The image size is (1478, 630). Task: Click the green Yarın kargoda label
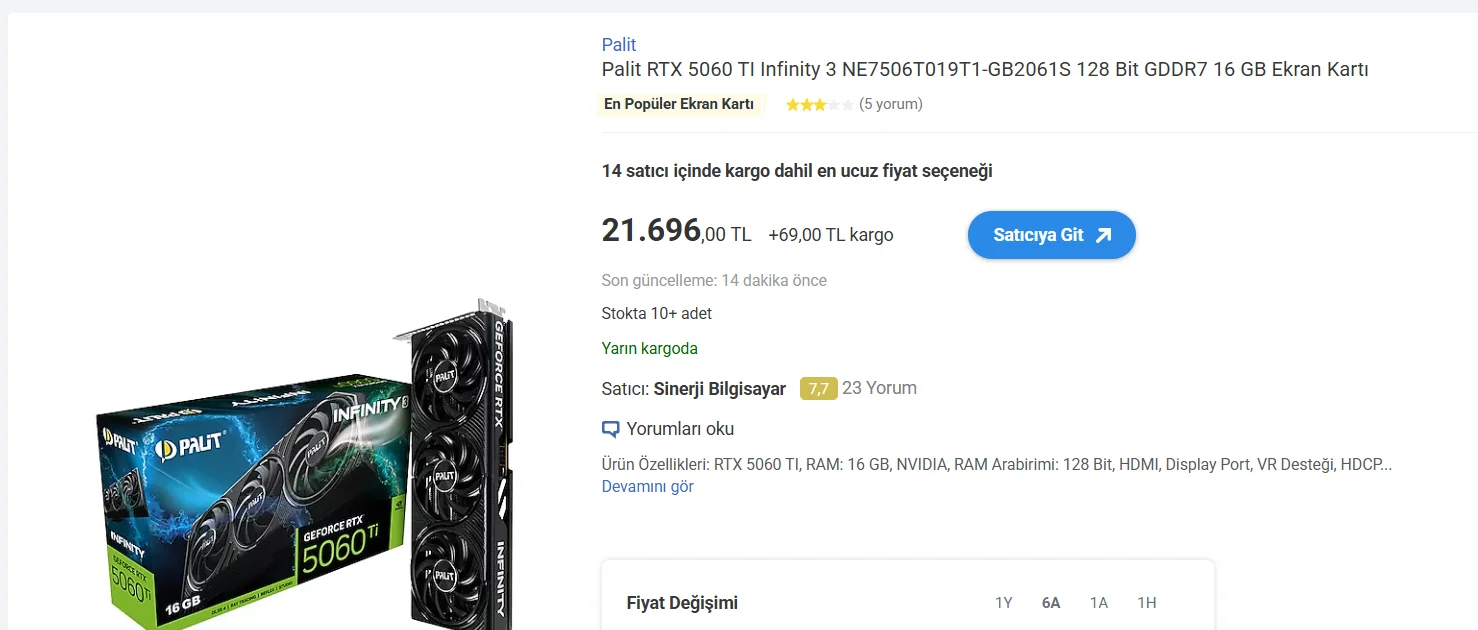649,349
